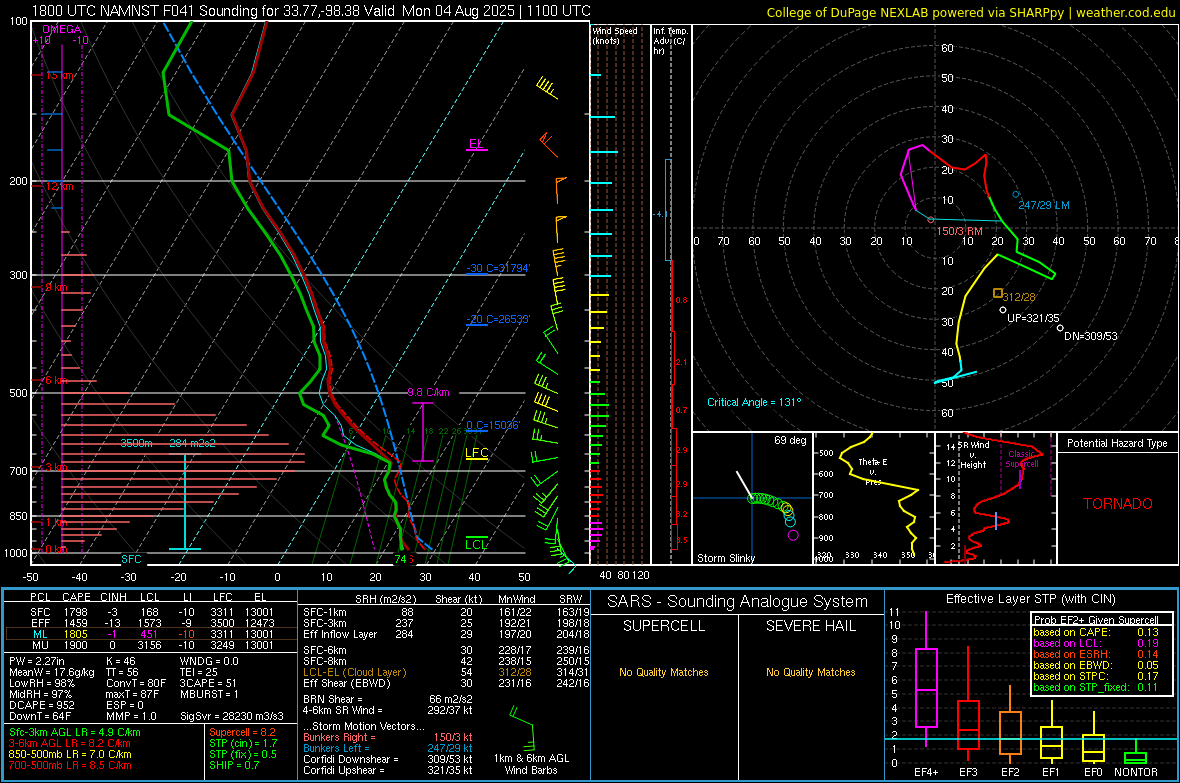Click the '0 C=15036'' freezing level label

[493, 425]
